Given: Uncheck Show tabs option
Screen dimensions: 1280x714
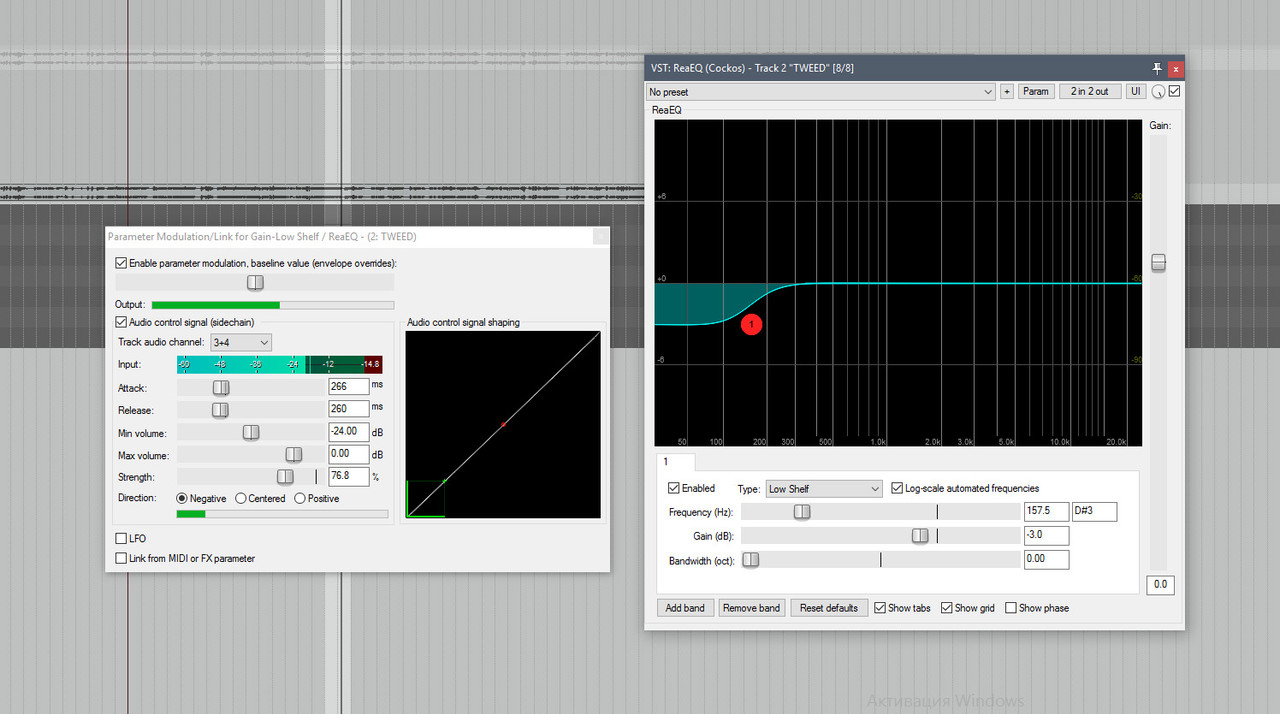Looking at the screenshot, I should (x=880, y=608).
